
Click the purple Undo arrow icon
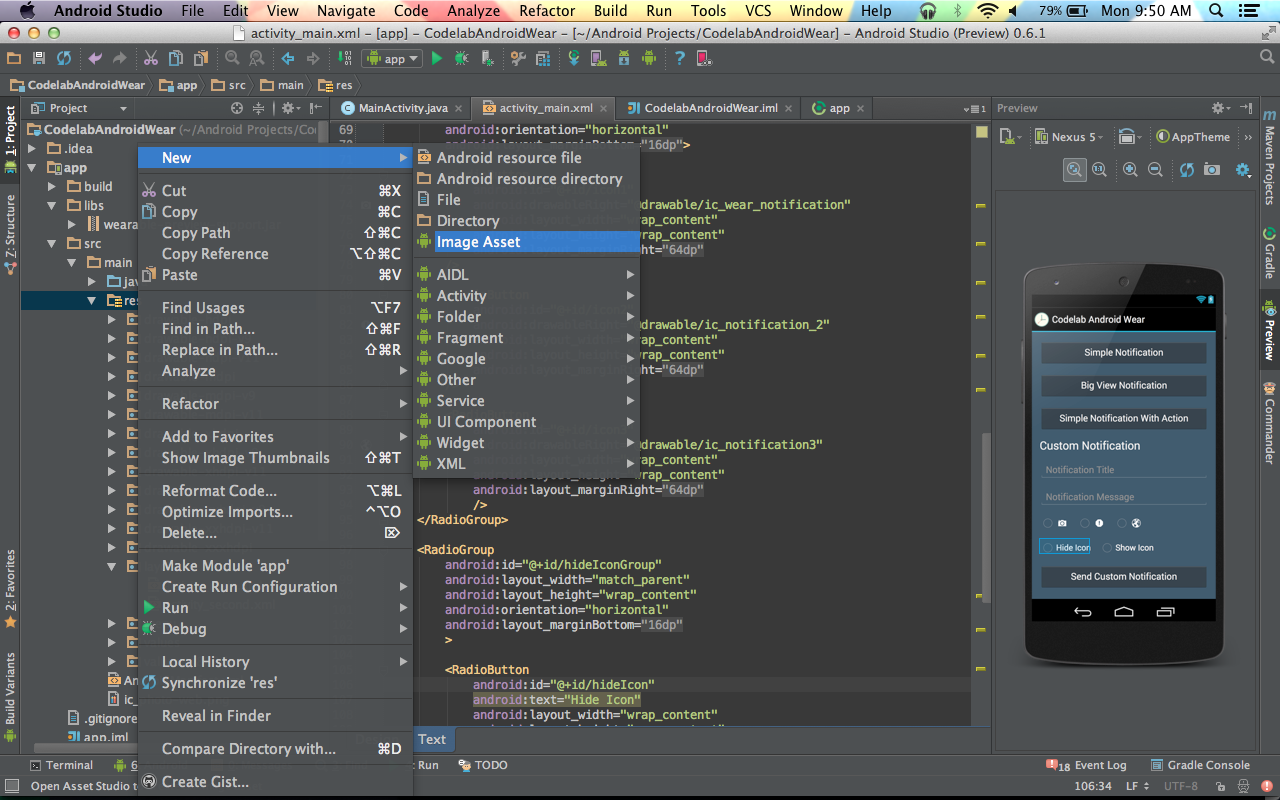click(x=95, y=59)
